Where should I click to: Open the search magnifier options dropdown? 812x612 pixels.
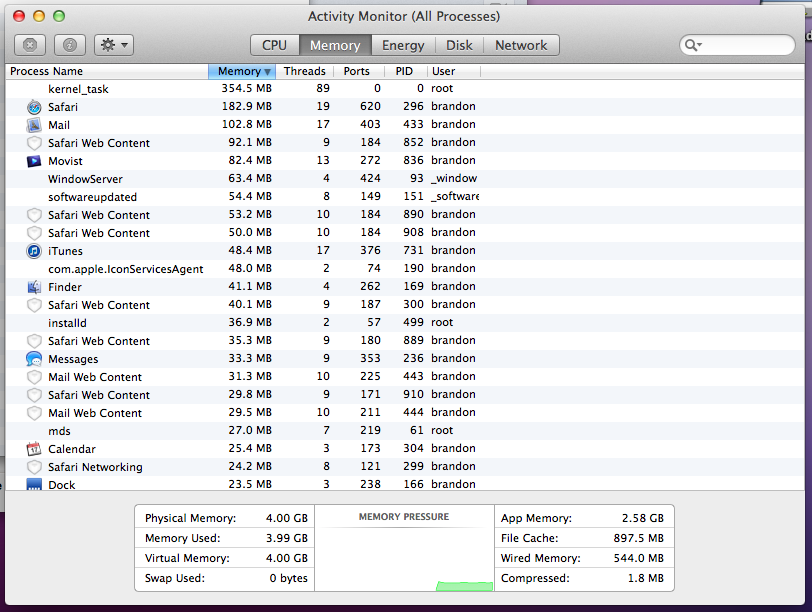click(x=693, y=45)
